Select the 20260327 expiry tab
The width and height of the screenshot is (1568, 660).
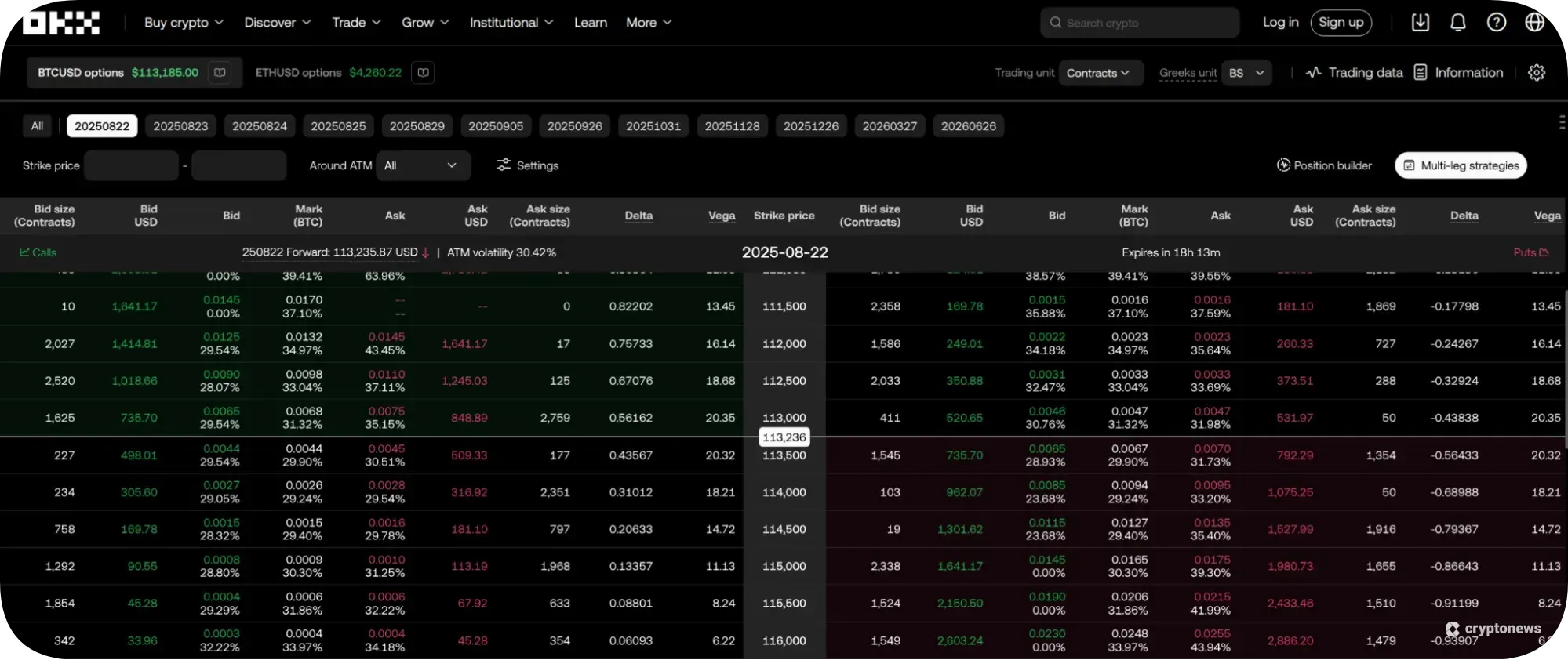click(x=890, y=126)
